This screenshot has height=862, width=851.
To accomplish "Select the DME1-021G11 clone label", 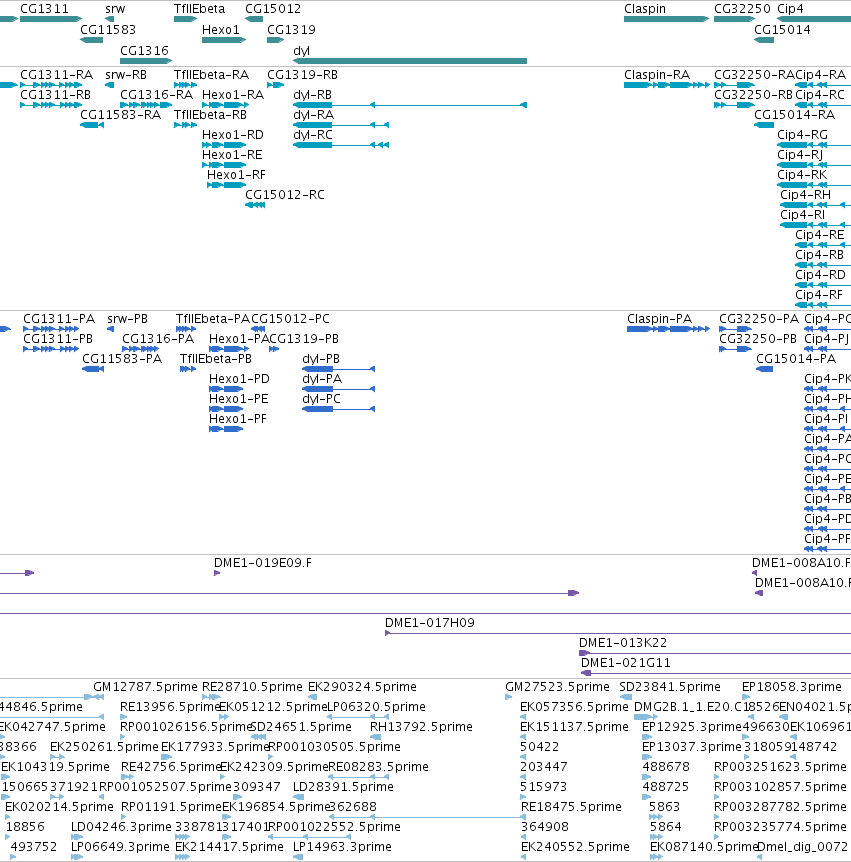I will (626, 663).
